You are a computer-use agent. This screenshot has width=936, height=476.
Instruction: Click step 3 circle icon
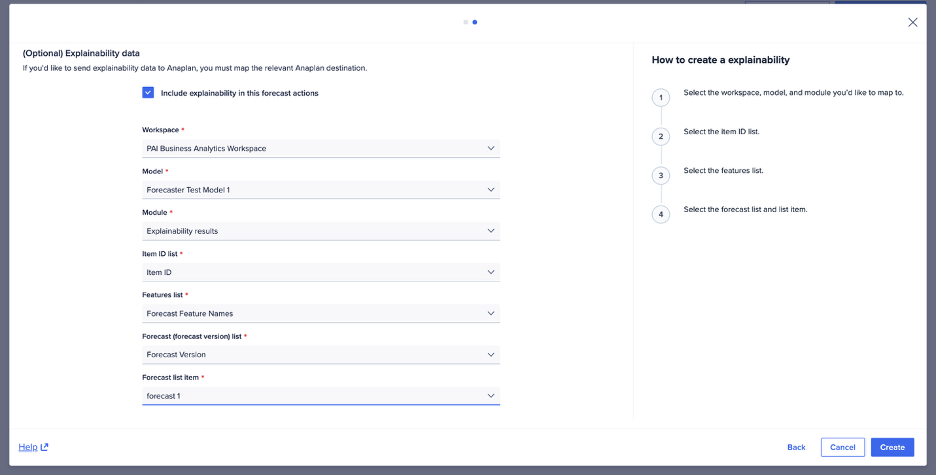point(660,175)
